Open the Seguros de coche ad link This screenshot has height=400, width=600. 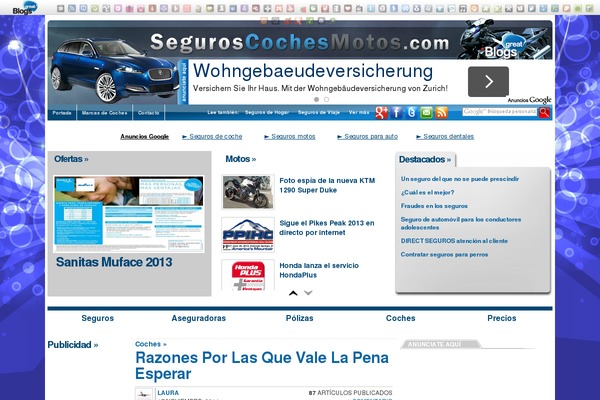pos(212,137)
